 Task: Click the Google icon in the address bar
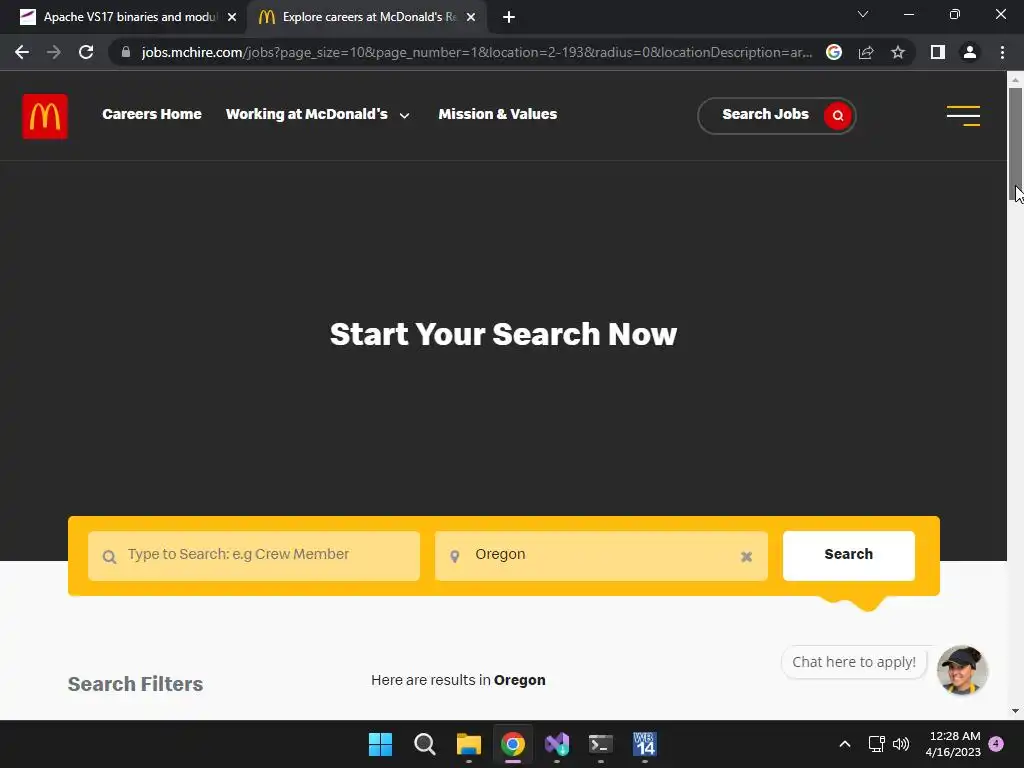pos(834,52)
